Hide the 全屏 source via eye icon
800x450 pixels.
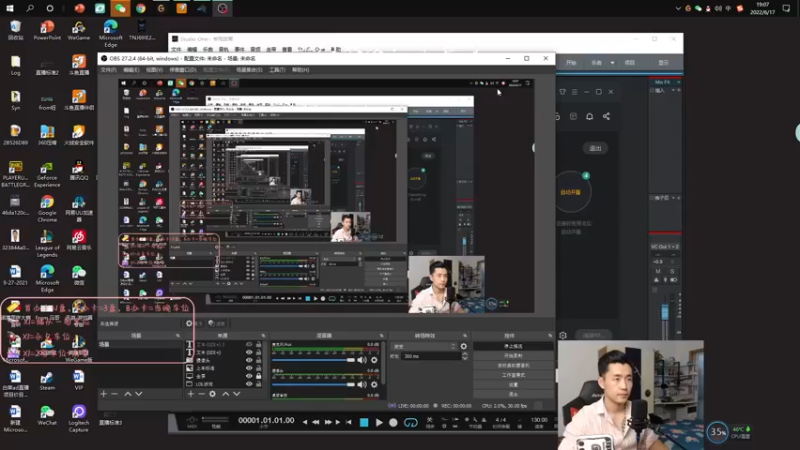tap(249, 376)
